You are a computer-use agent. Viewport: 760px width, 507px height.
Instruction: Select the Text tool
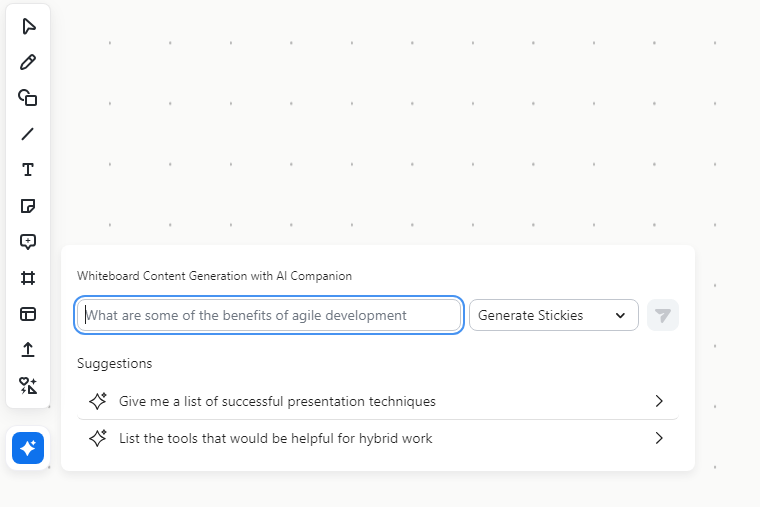point(28,170)
